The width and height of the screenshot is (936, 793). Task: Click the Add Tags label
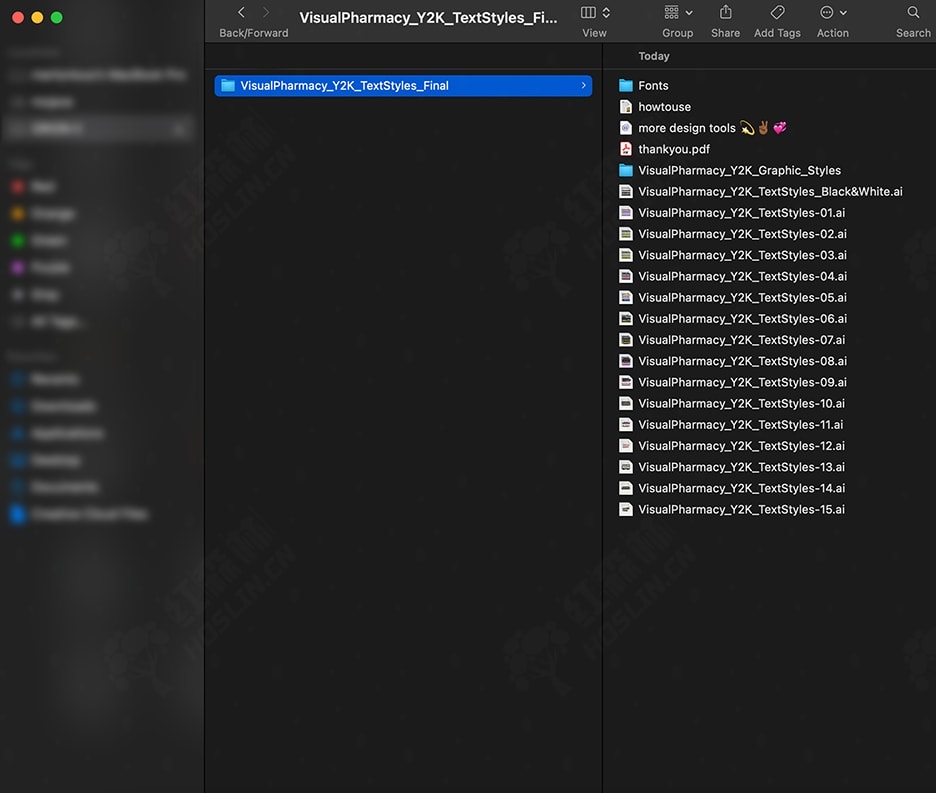777,33
